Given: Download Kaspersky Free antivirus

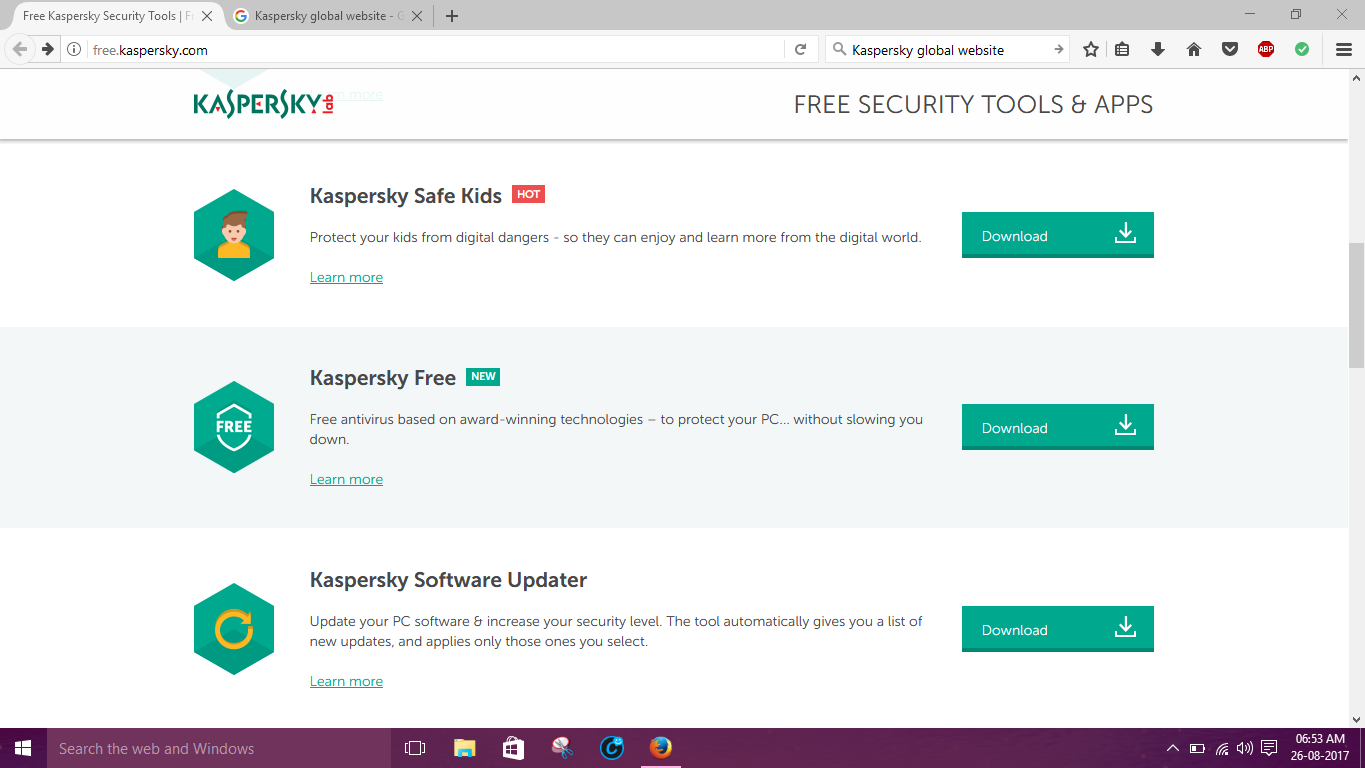Looking at the screenshot, I should [1058, 427].
